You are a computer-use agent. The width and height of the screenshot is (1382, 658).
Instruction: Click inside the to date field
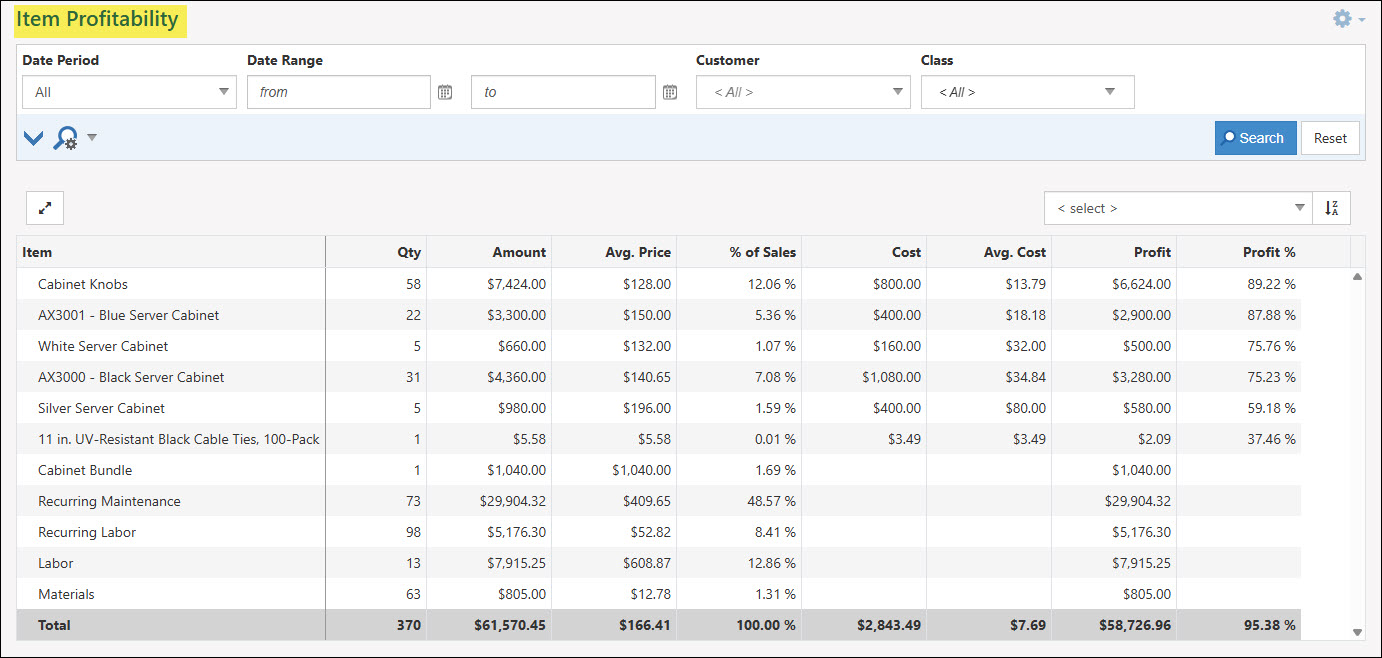point(563,91)
